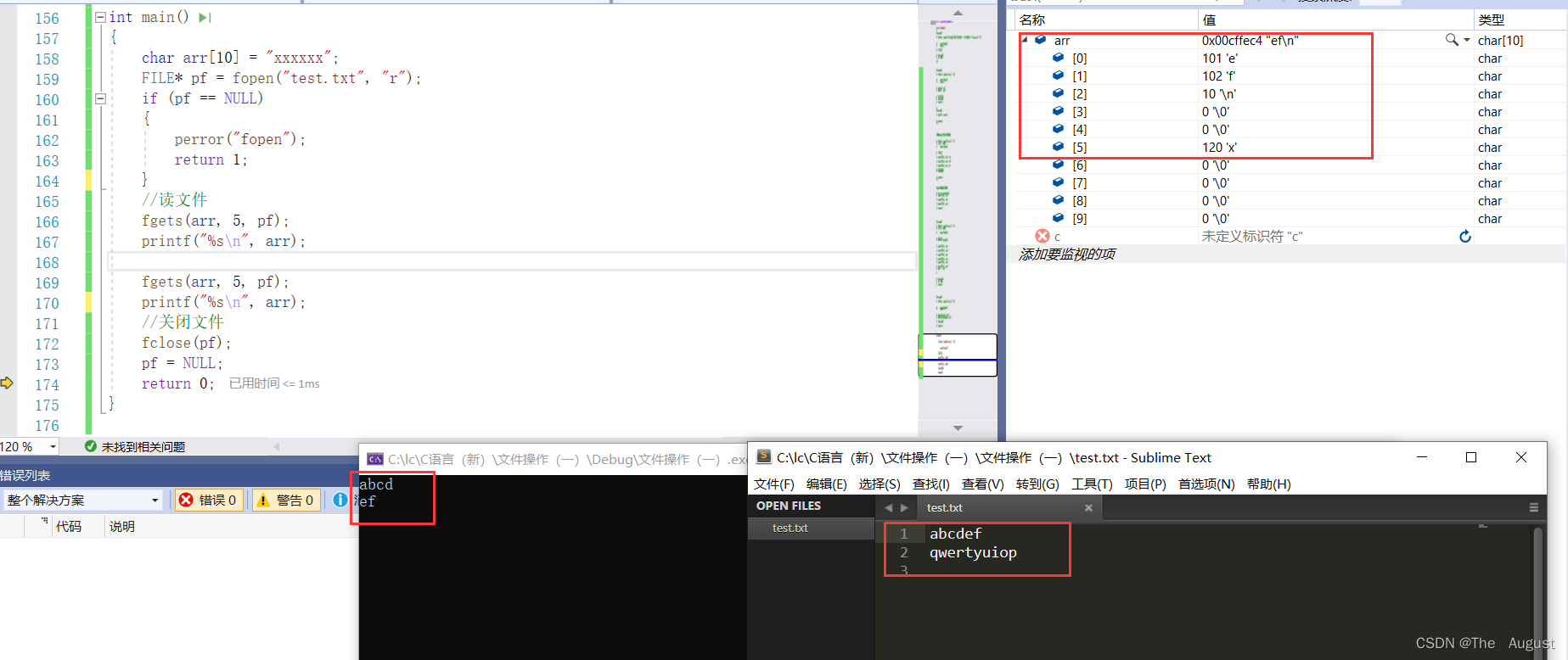1568x660 pixels.
Task: Open 编辑(E) menu in Sublime Text
Action: (826, 484)
